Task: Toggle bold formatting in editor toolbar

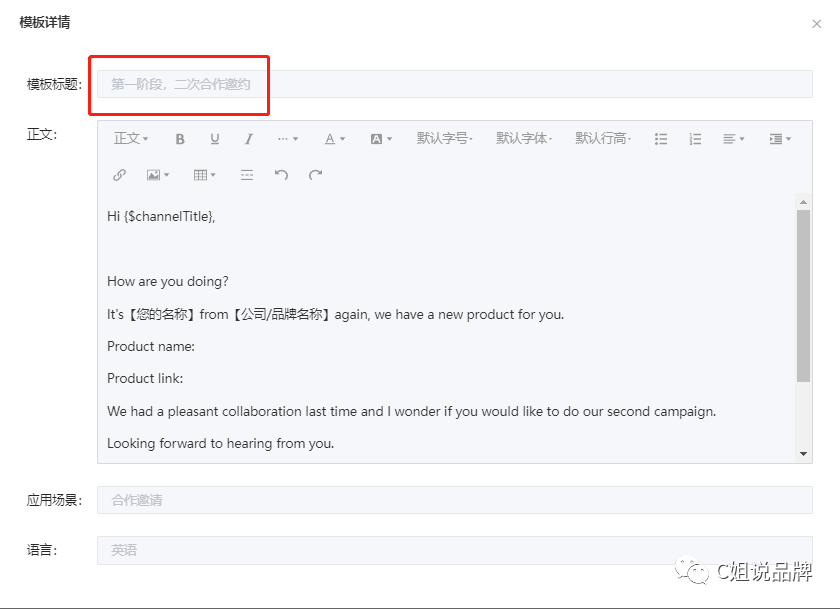Action: coord(180,139)
